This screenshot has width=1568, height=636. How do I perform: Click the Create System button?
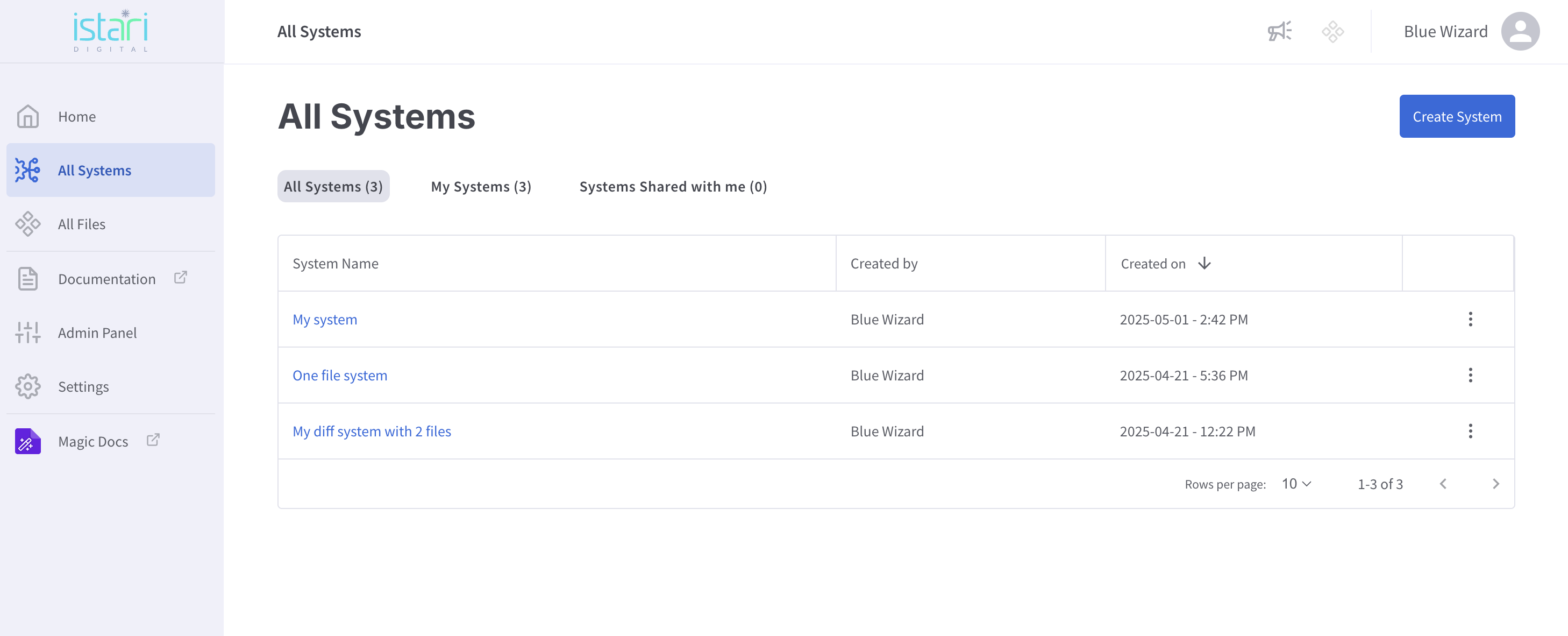click(x=1457, y=116)
